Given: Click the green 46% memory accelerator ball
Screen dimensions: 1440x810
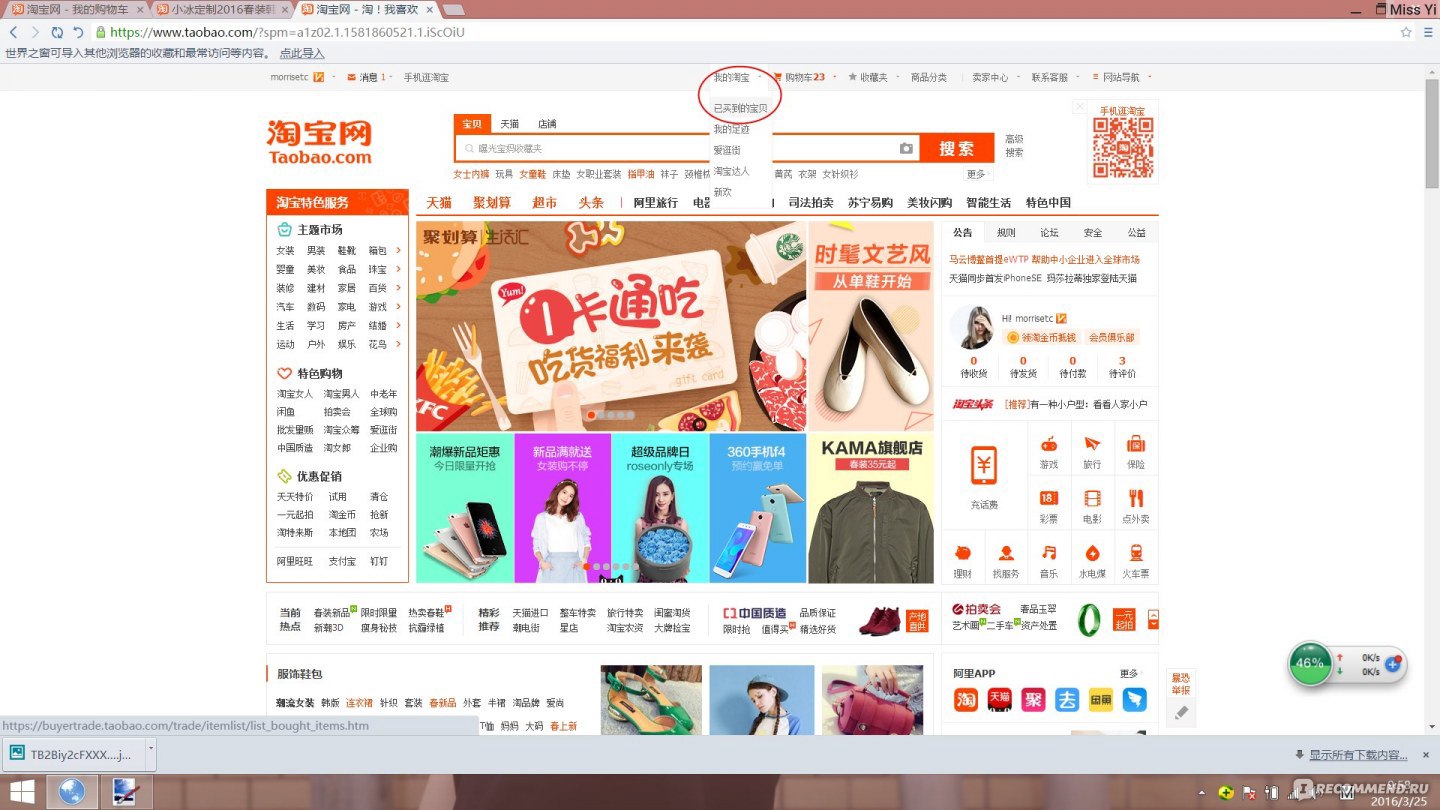Looking at the screenshot, I should (1310, 663).
